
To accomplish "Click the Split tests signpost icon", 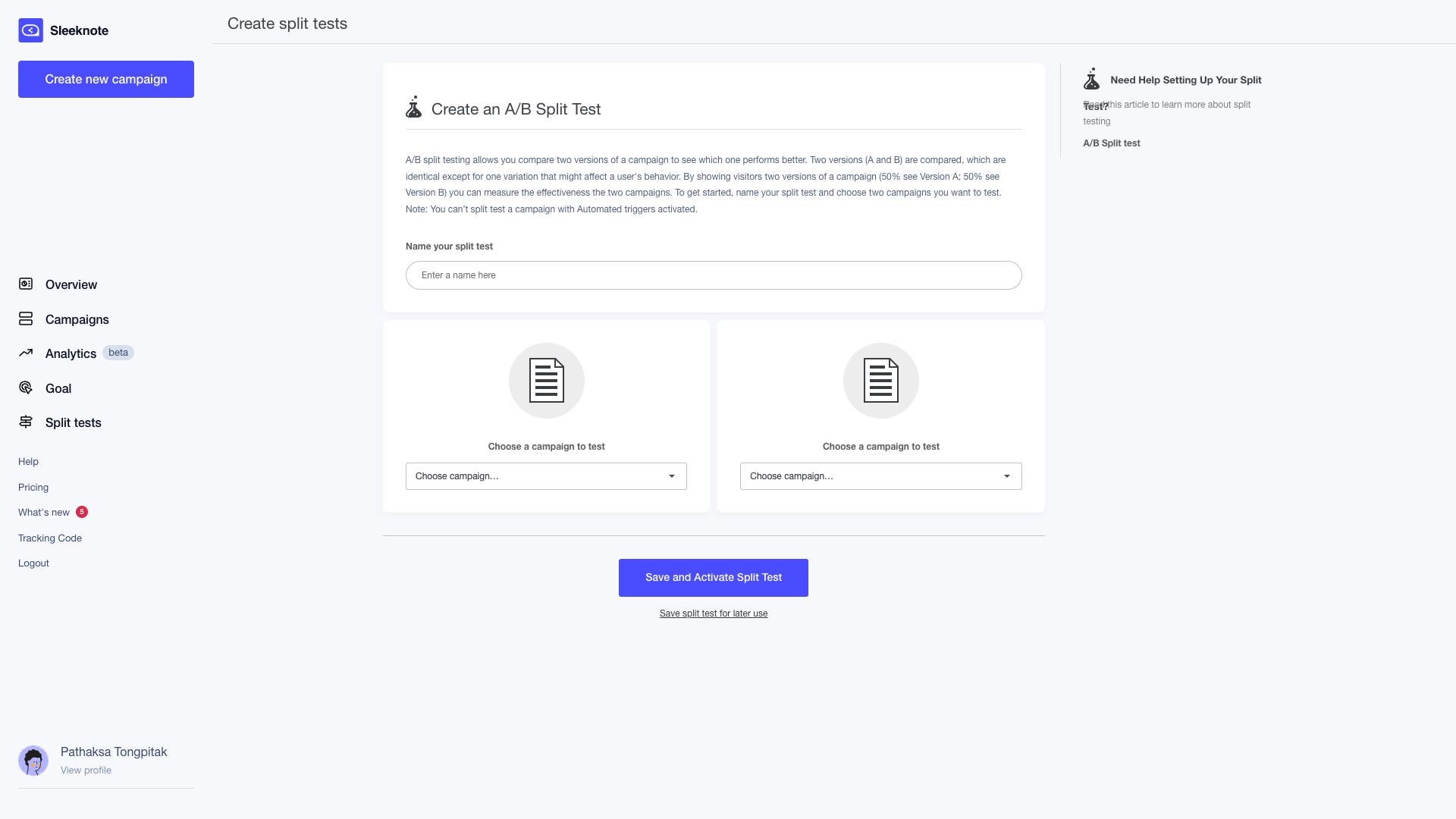I will pyautogui.click(x=26, y=422).
